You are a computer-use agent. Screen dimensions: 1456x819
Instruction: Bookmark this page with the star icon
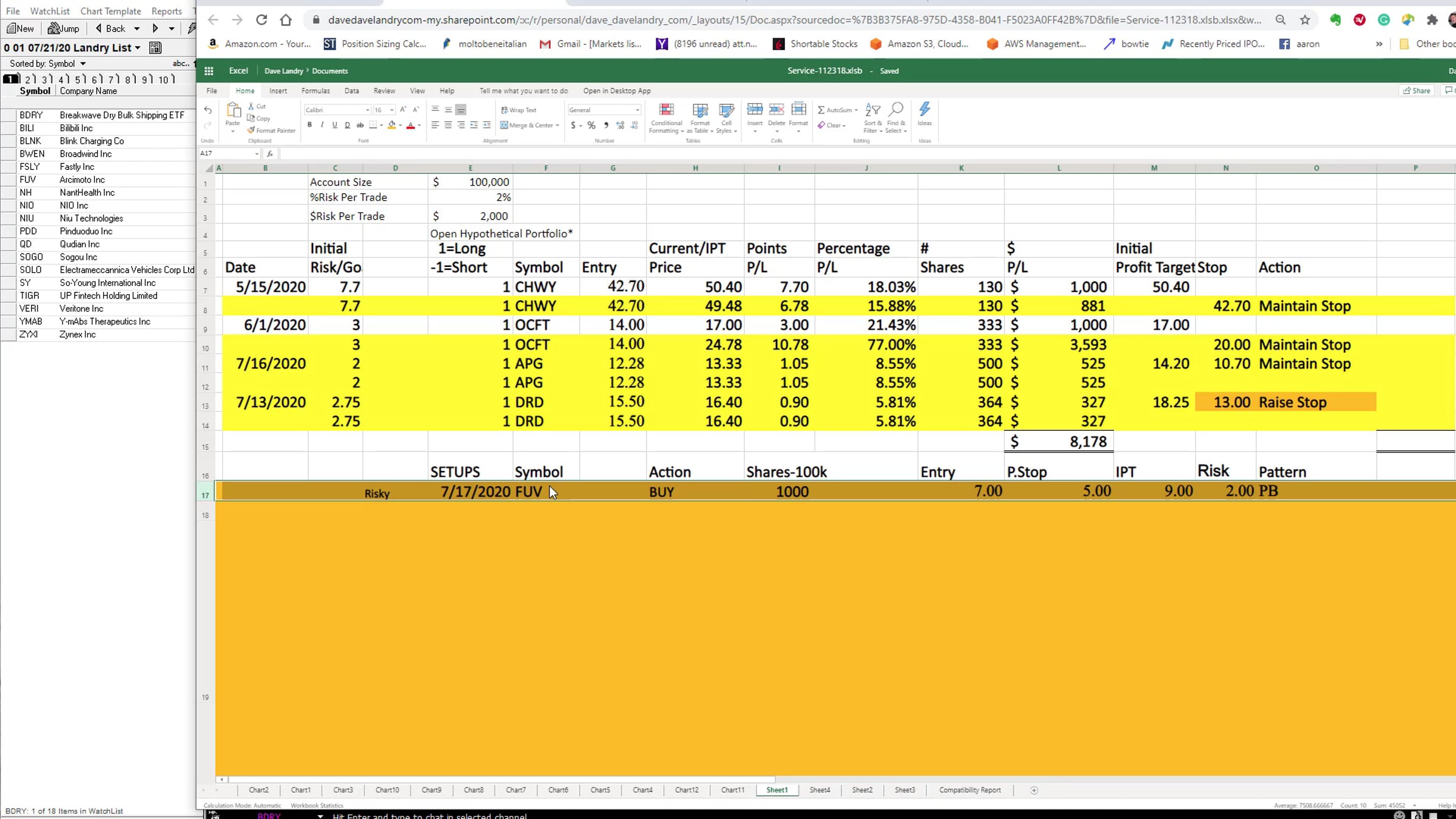point(1305,20)
